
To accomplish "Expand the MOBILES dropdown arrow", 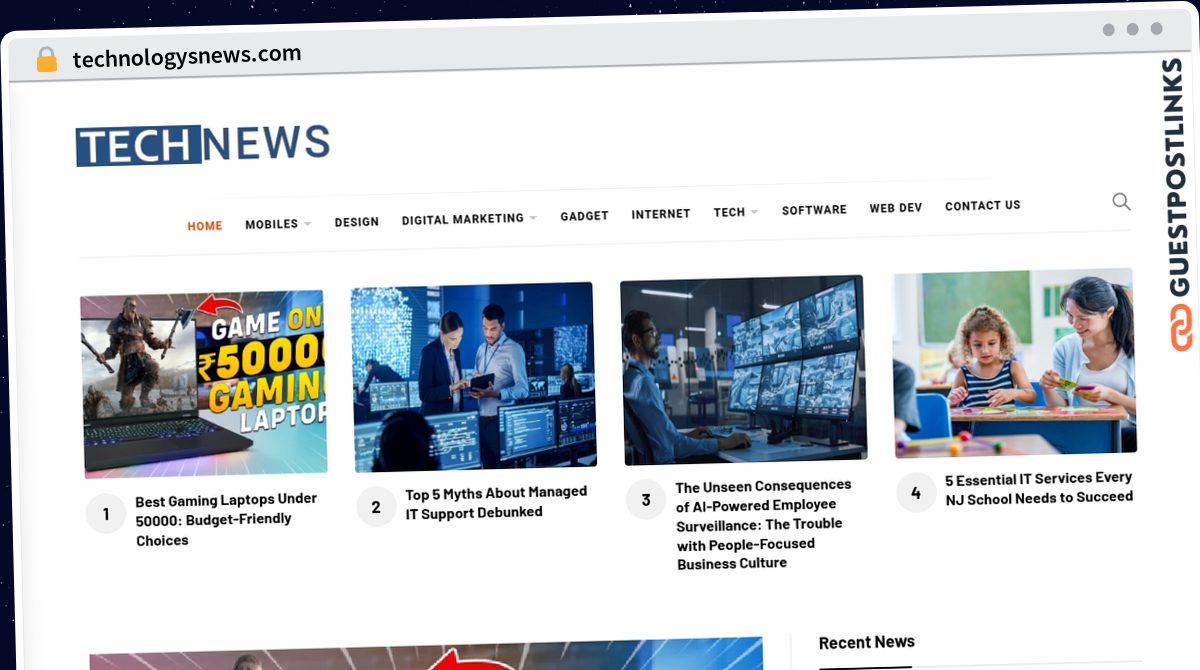I will 307,224.
